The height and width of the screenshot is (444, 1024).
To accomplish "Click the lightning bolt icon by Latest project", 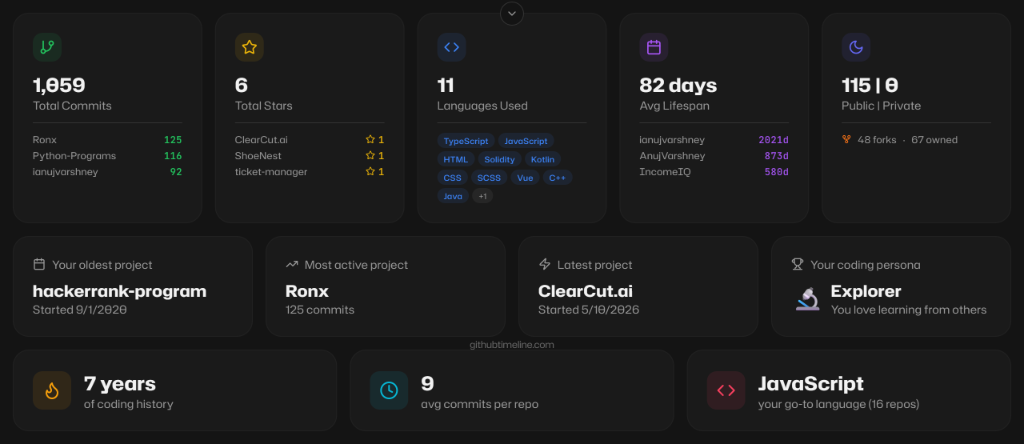I will pos(545,264).
